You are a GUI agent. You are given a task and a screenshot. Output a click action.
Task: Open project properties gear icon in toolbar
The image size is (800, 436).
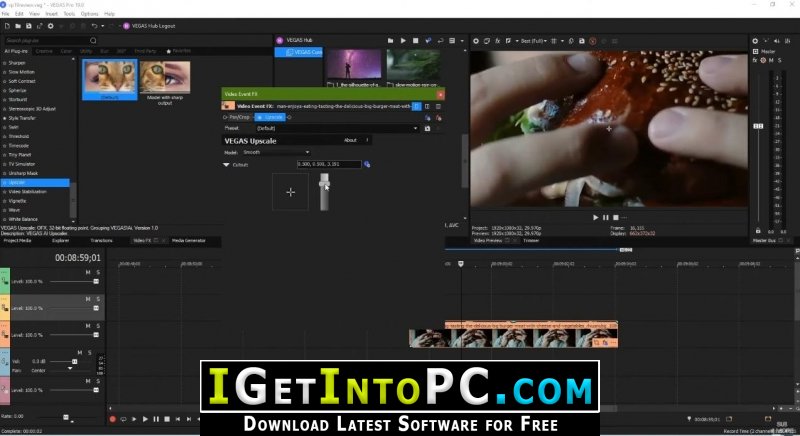coord(51,26)
